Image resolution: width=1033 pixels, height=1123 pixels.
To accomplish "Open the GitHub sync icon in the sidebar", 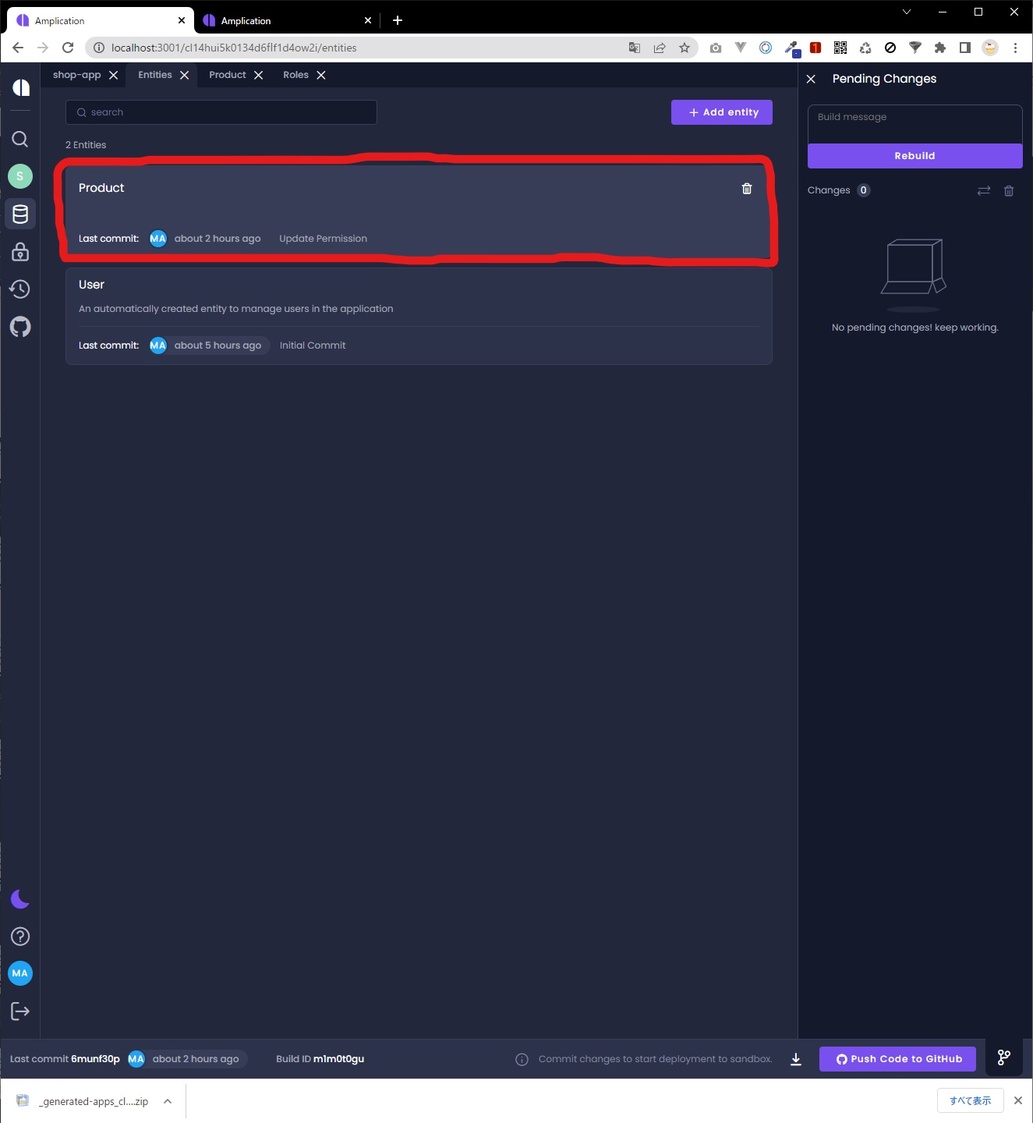I will [20, 327].
